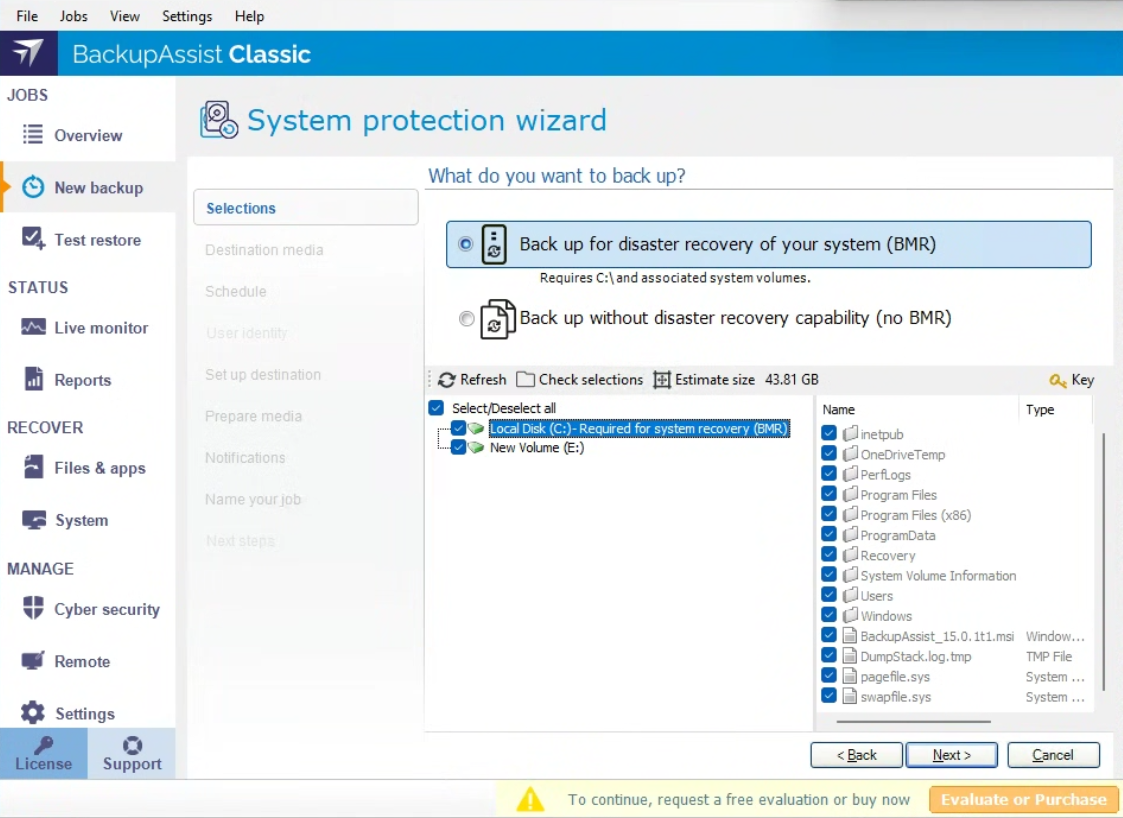Open the Settings menu in menu bar
The height and width of the screenshot is (818, 1123).
coord(187,16)
